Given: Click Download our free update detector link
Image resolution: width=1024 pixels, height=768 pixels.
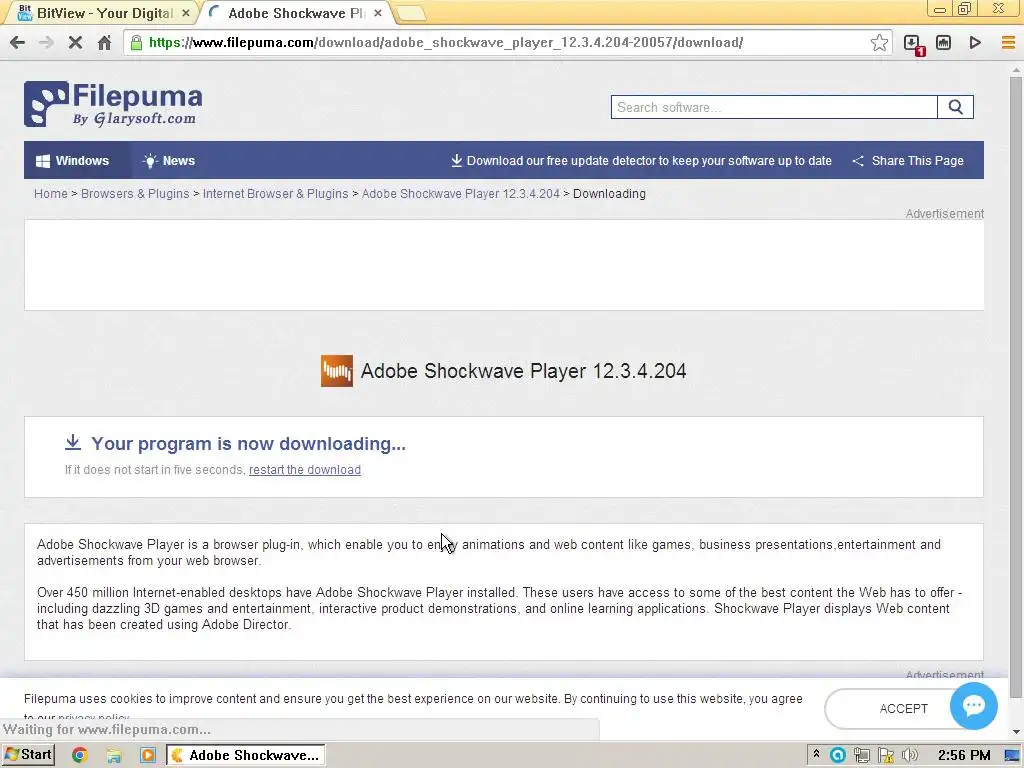Looking at the screenshot, I should tap(641, 161).
